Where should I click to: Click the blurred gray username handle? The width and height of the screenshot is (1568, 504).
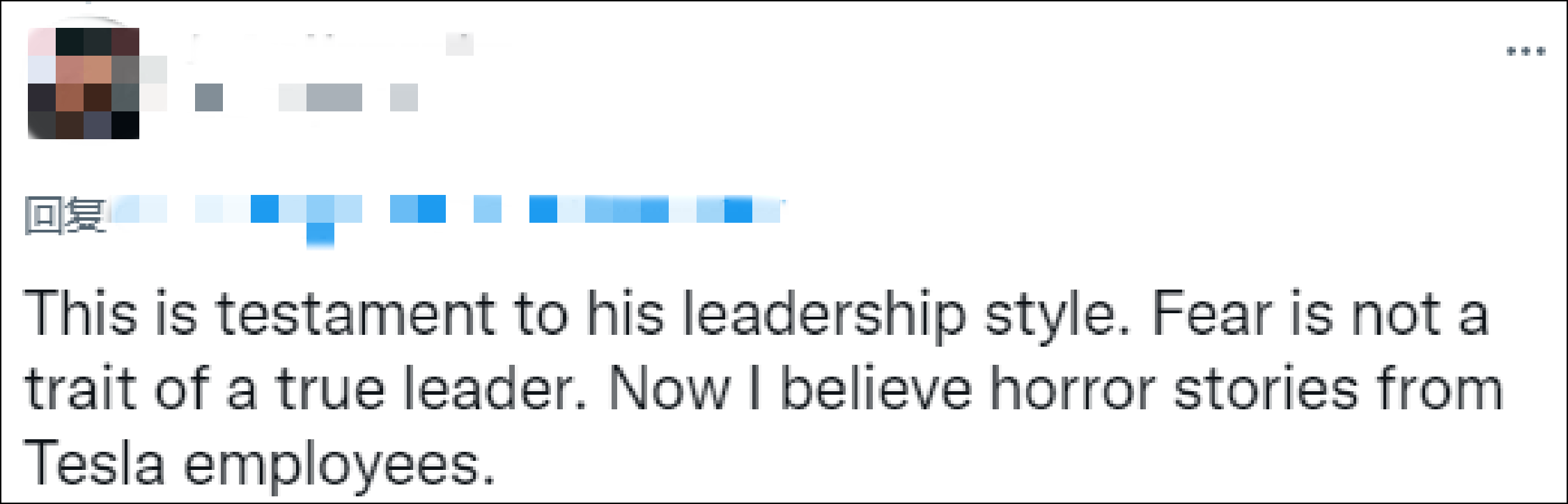click(209, 97)
